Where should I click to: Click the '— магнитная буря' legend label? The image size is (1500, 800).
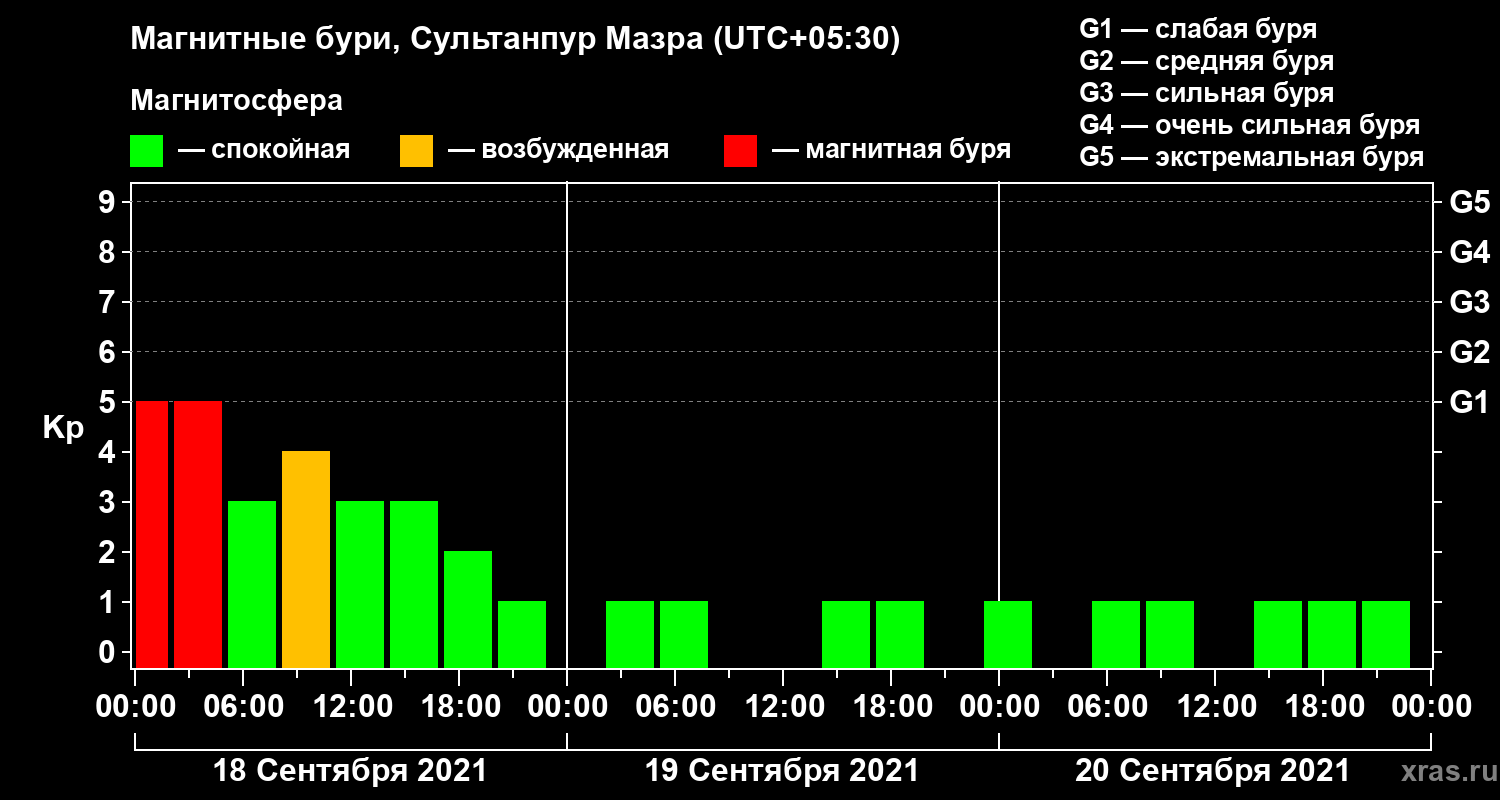892,151
